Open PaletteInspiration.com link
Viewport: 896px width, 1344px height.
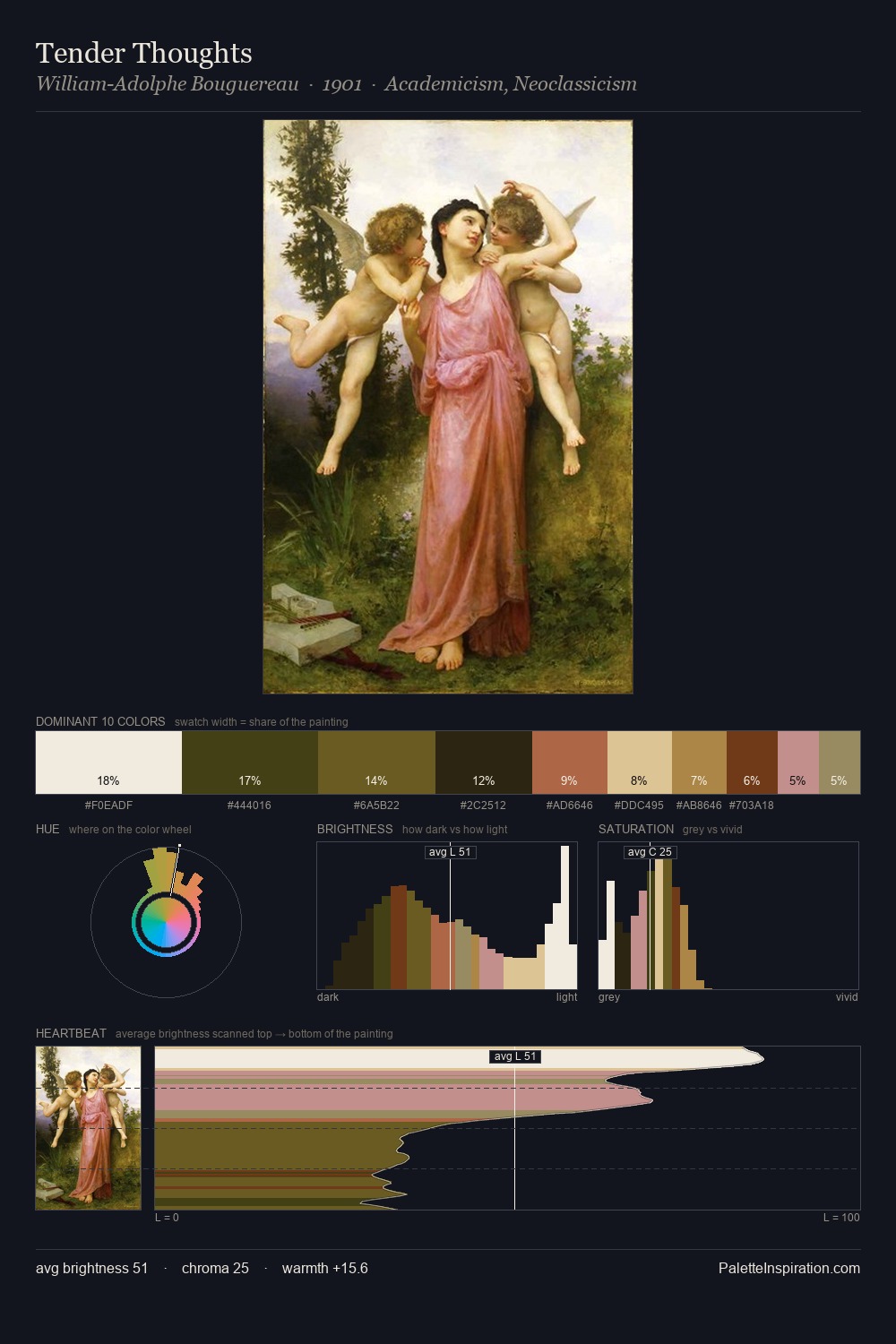coord(789,1268)
